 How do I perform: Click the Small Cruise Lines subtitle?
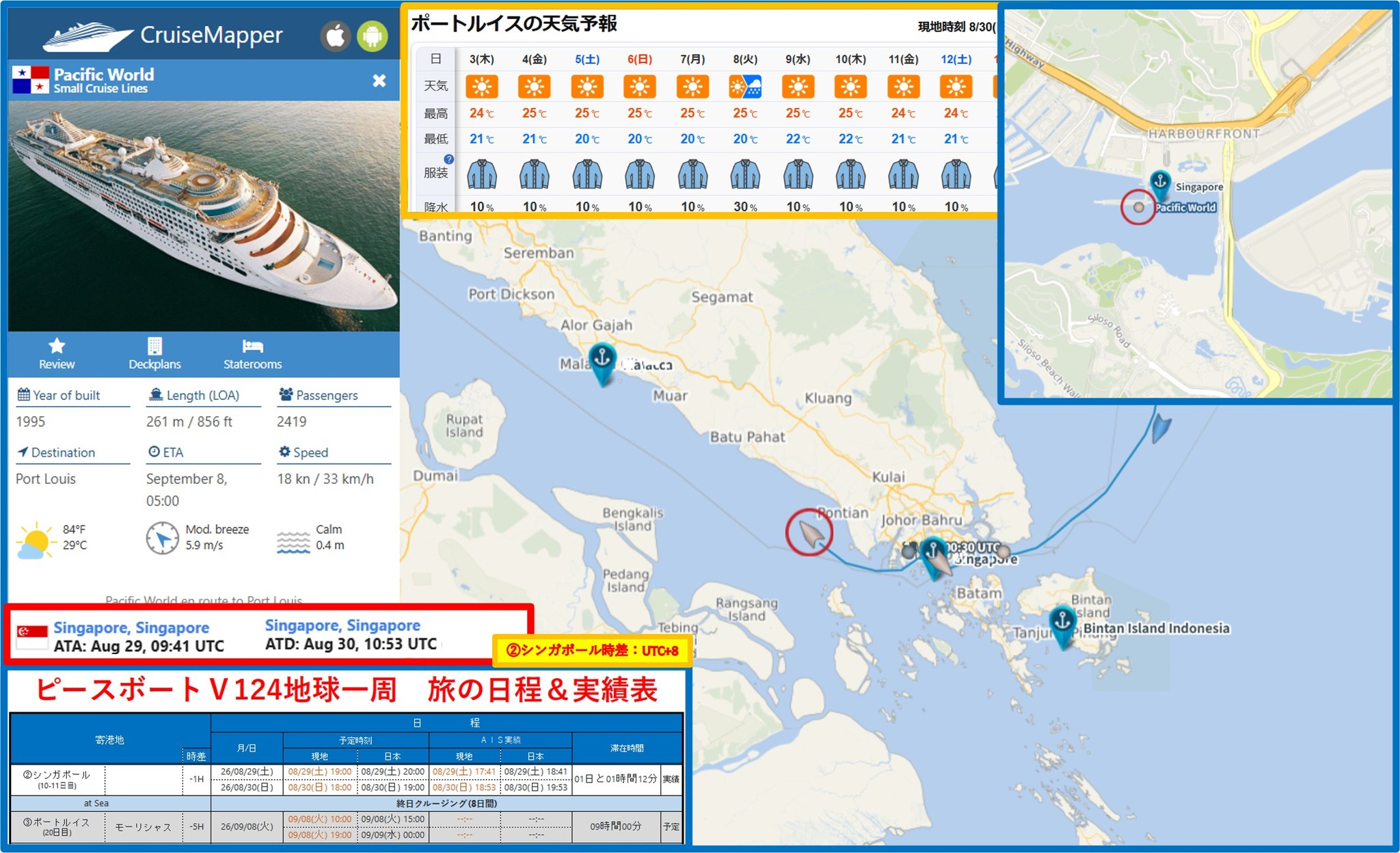(100, 89)
